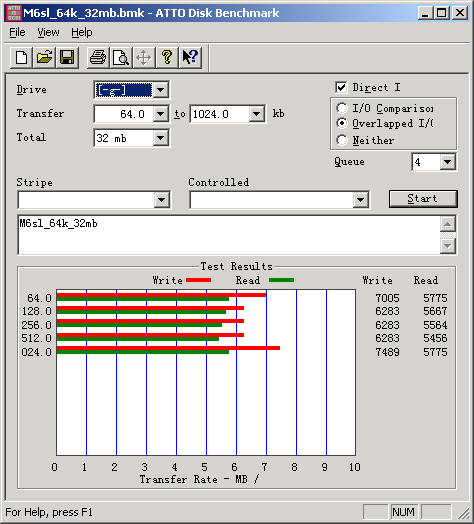Open the File menu
Screen dimensions: 474x524
click(x=17, y=32)
